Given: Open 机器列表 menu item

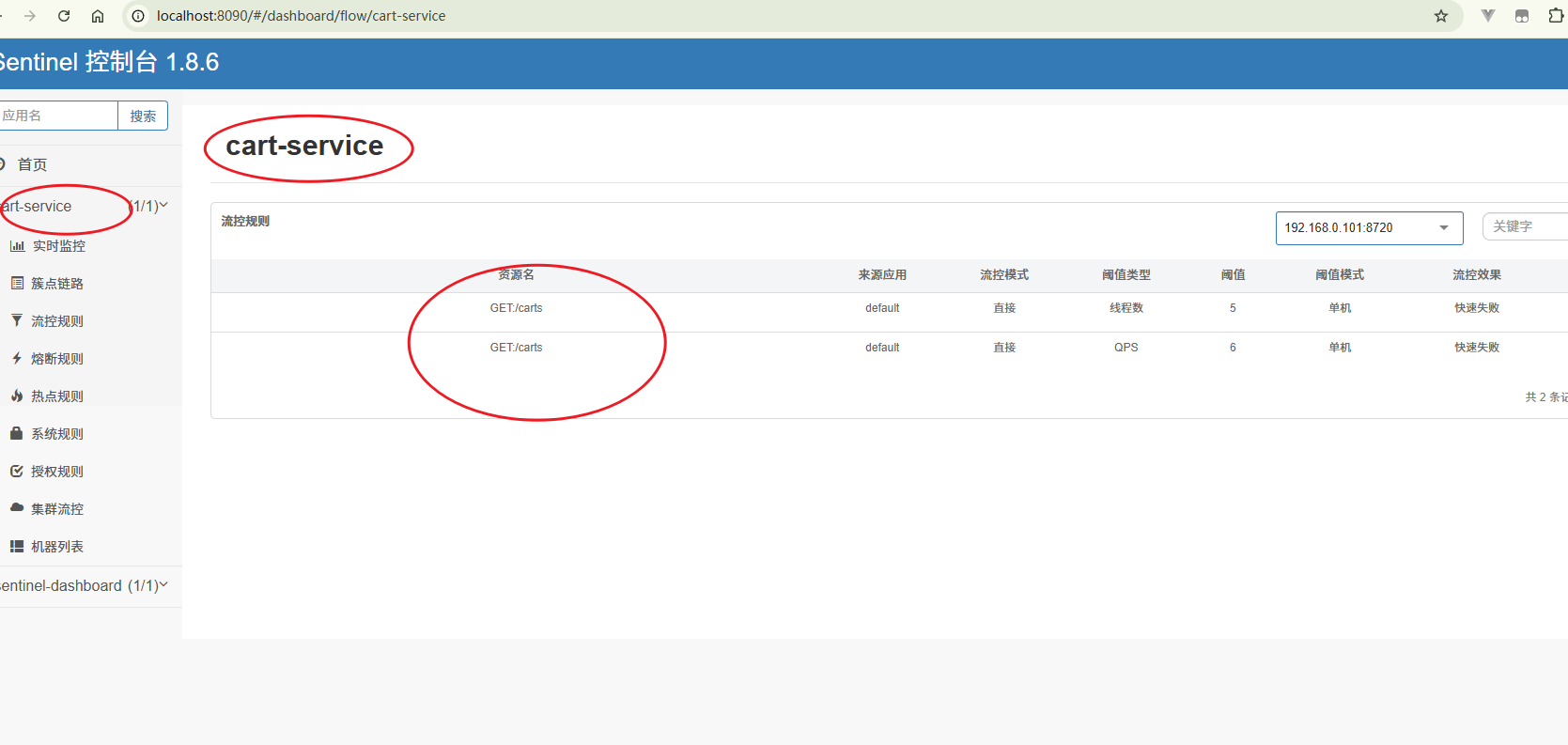Looking at the screenshot, I should 57,547.
